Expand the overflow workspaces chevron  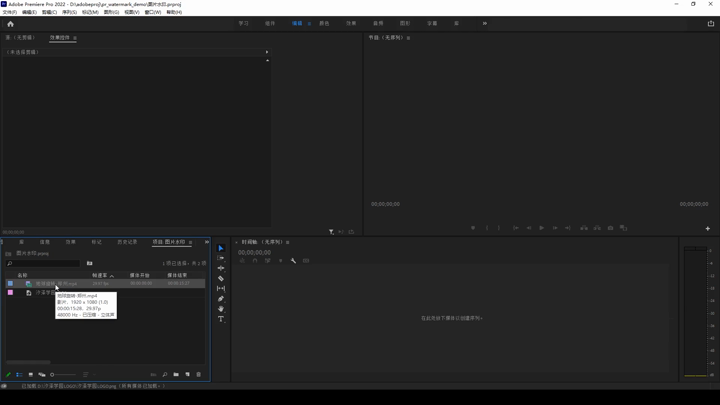coord(485,23)
